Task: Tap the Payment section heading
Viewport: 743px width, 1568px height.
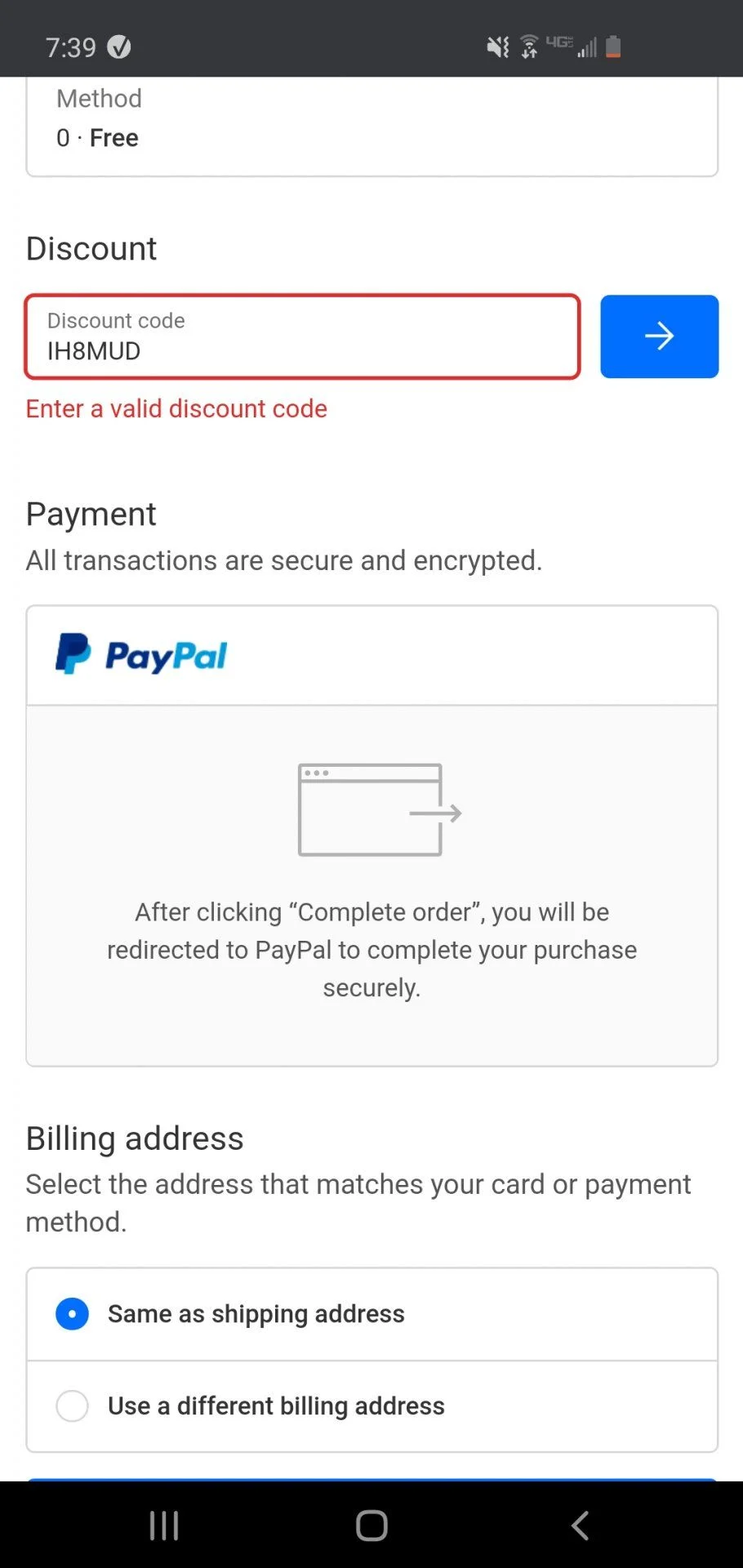Action: (x=91, y=514)
